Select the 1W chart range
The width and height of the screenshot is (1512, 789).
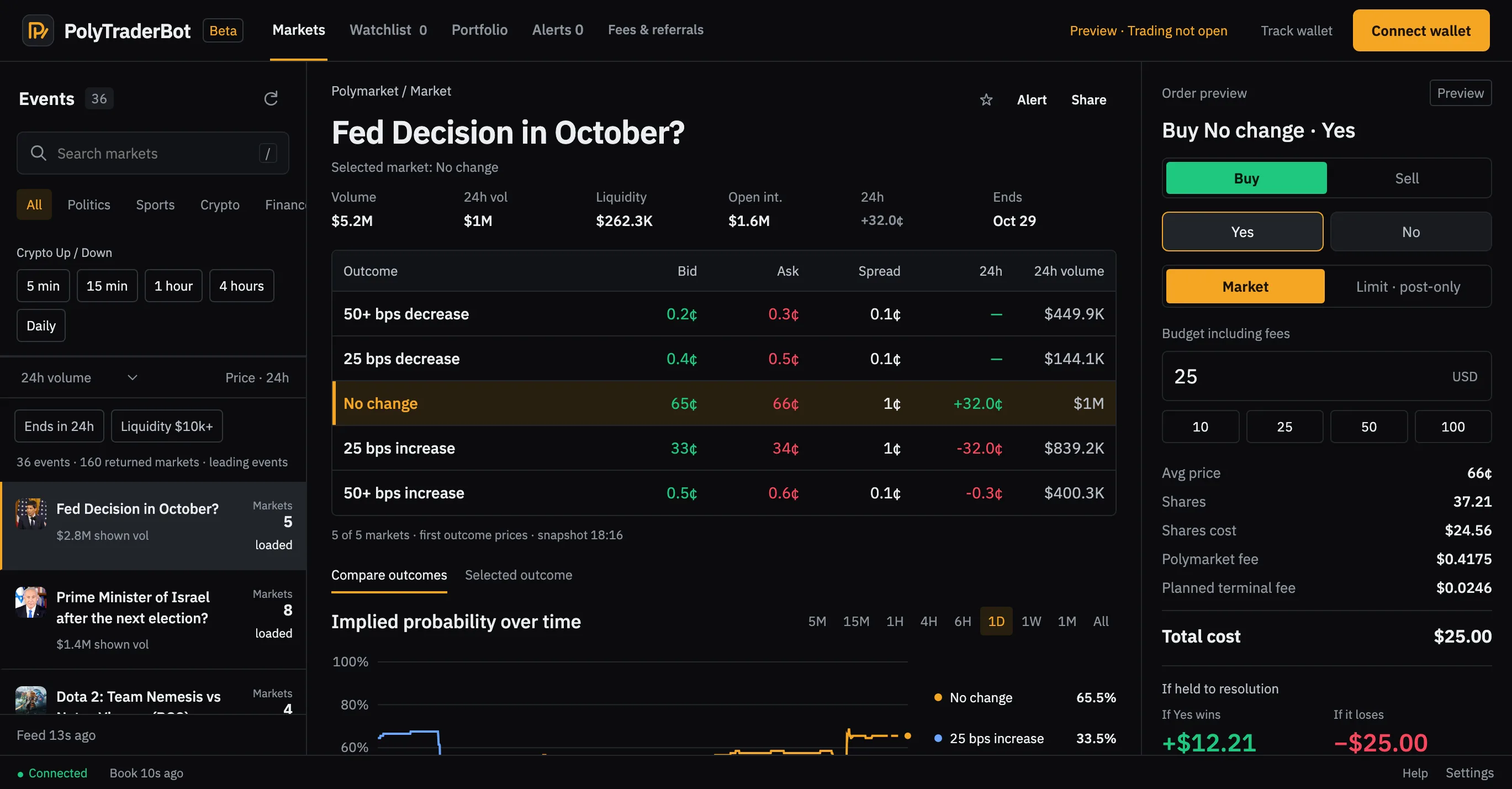pos(1031,621)
